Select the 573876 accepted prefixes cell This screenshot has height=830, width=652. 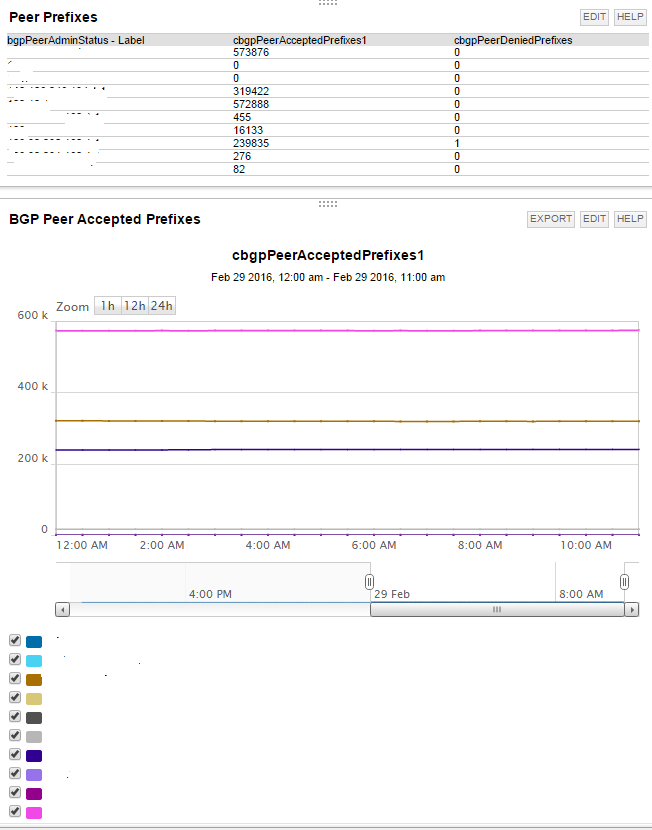pos(251,52)
